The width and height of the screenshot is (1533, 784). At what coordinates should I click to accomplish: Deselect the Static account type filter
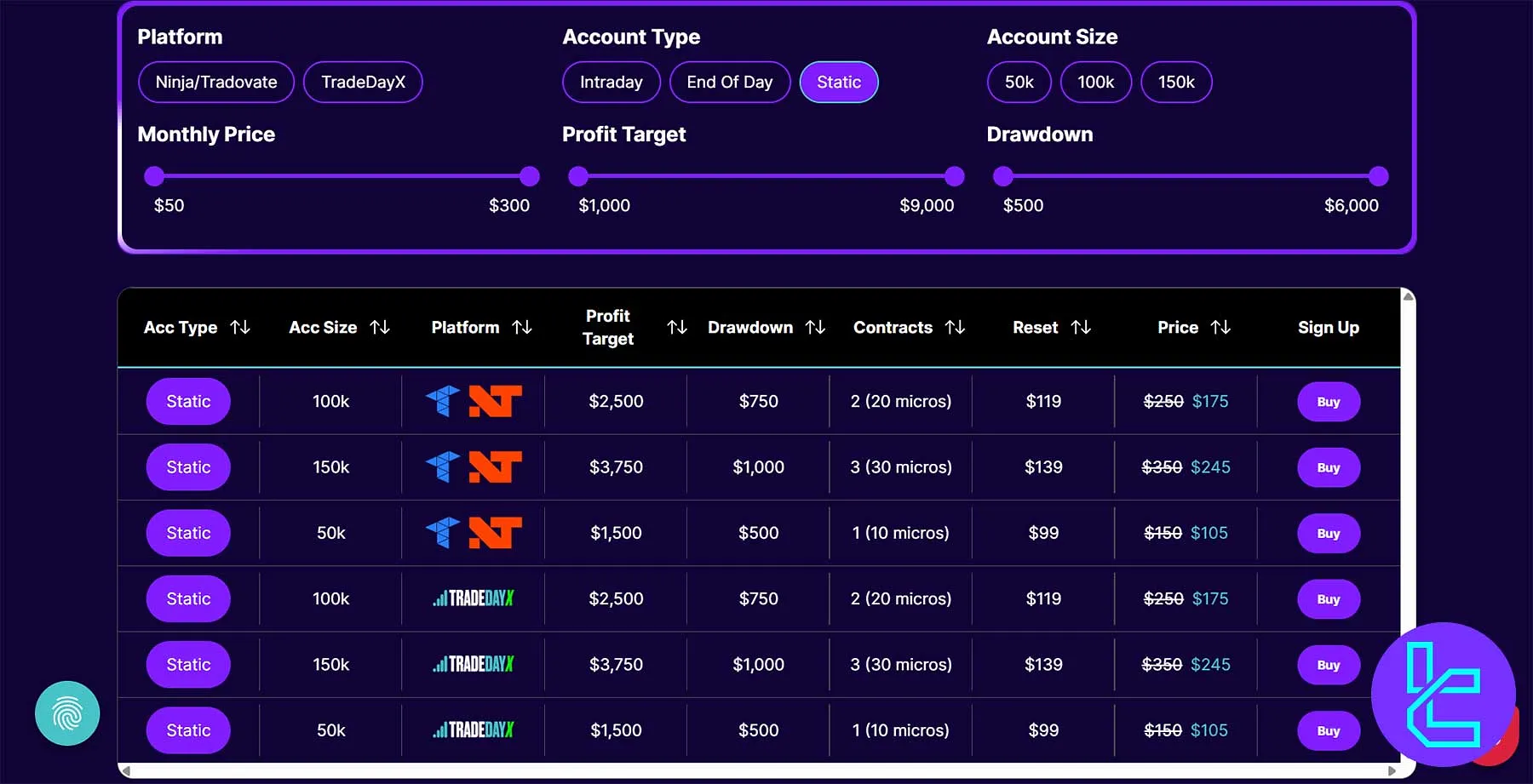(x=839, y=83)
